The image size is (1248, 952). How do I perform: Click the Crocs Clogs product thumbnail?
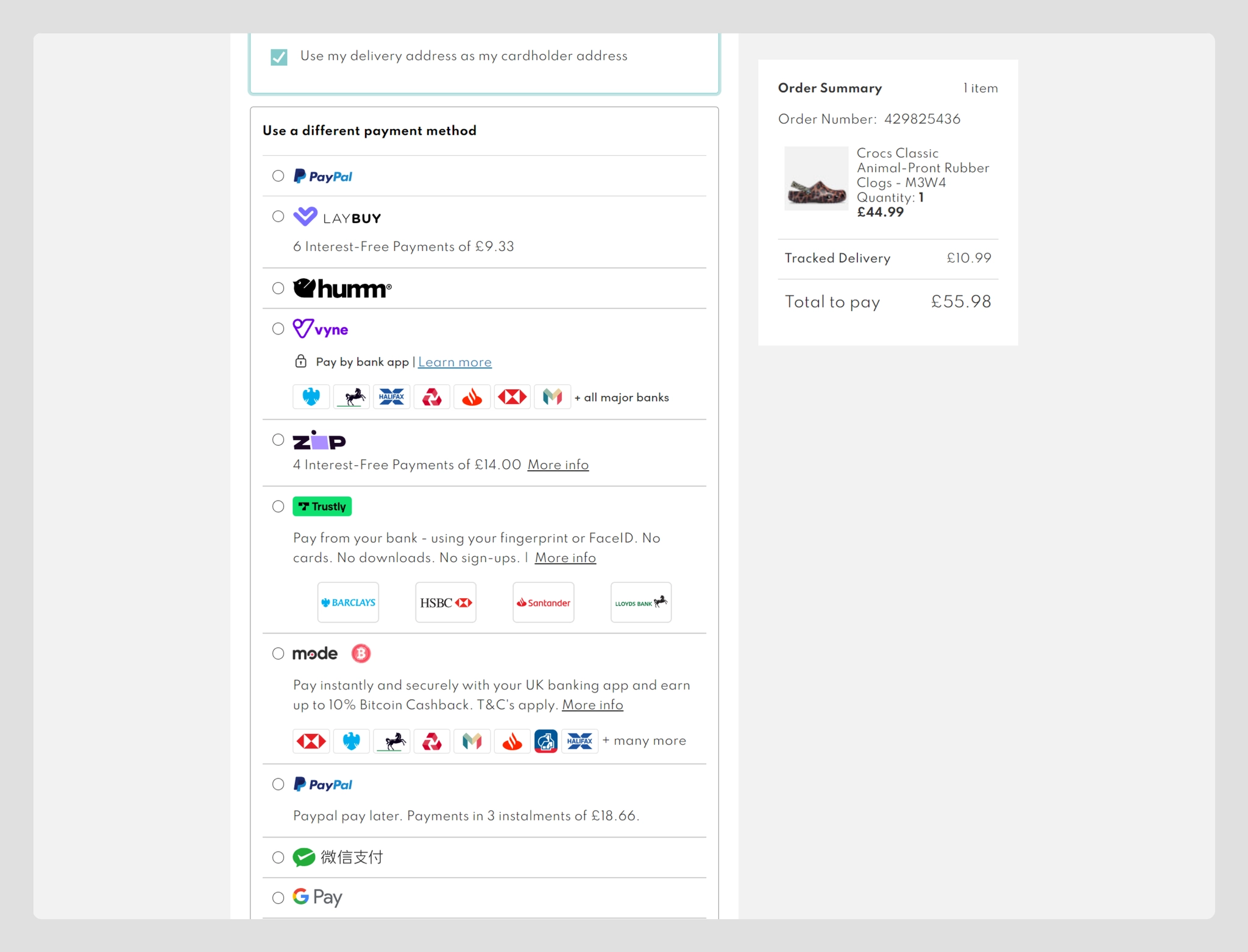pyautogui.click(x=816, y=178)
